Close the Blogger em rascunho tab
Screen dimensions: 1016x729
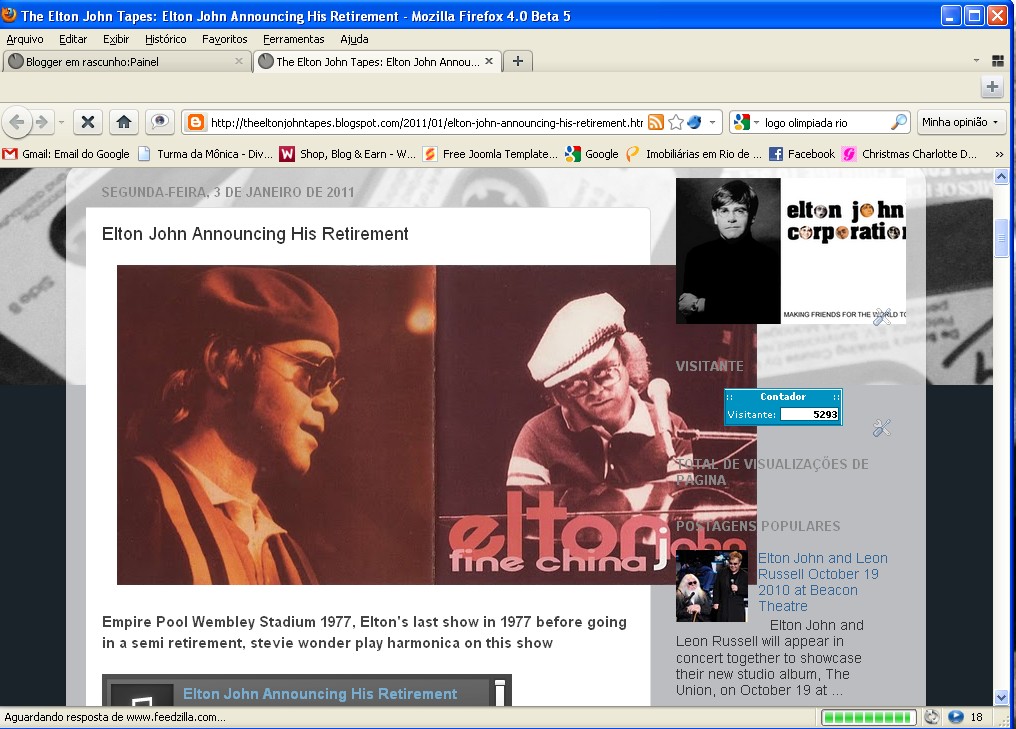pyautogui.click(x=238, y=61)
